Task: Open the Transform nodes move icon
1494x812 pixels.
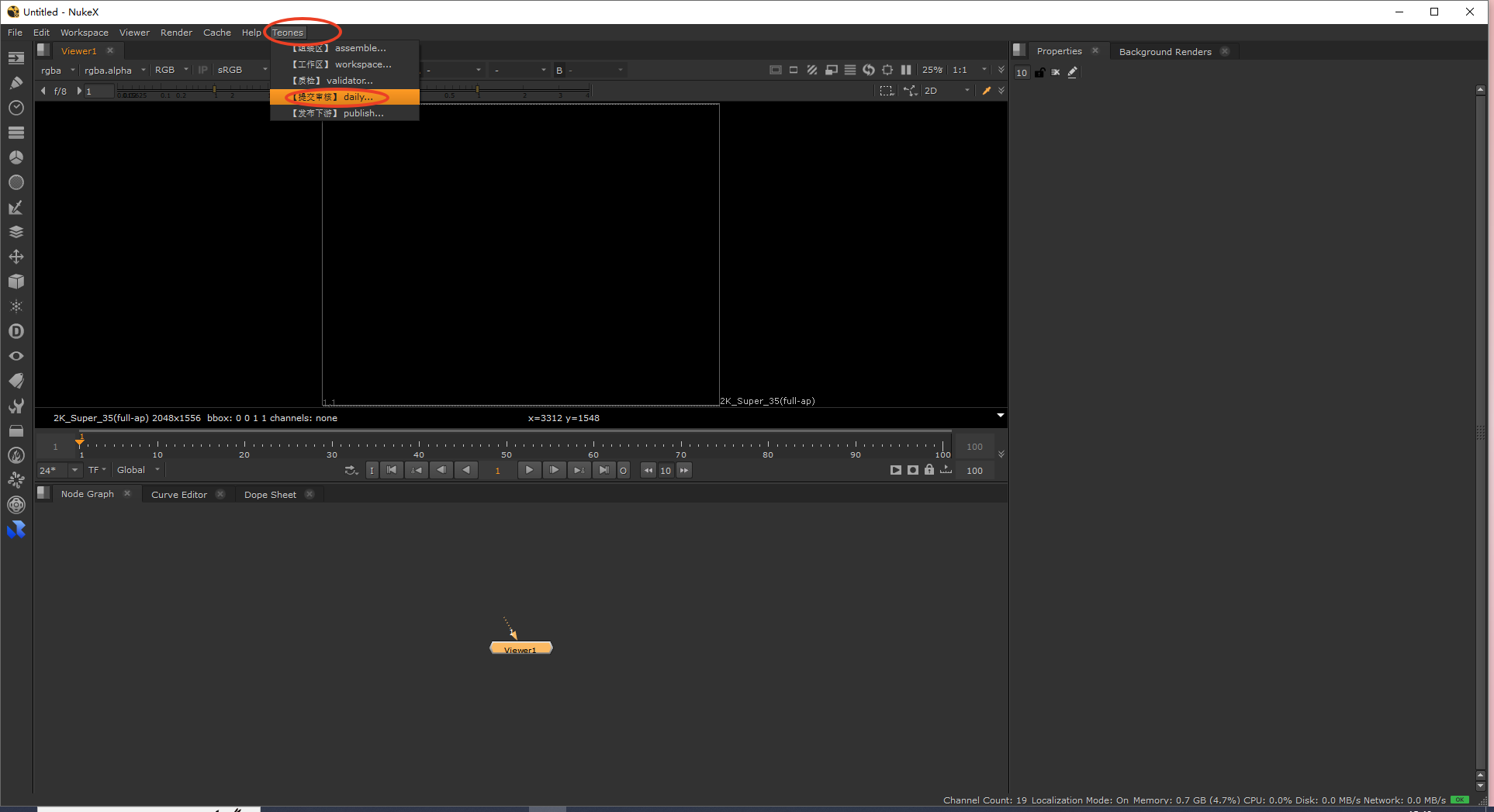Action: click(x=16, y=257)
